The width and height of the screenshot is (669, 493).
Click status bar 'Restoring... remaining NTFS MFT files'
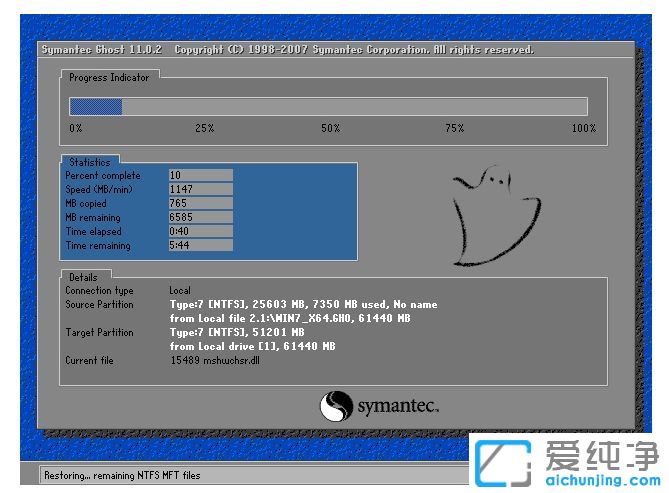[122, 475]
